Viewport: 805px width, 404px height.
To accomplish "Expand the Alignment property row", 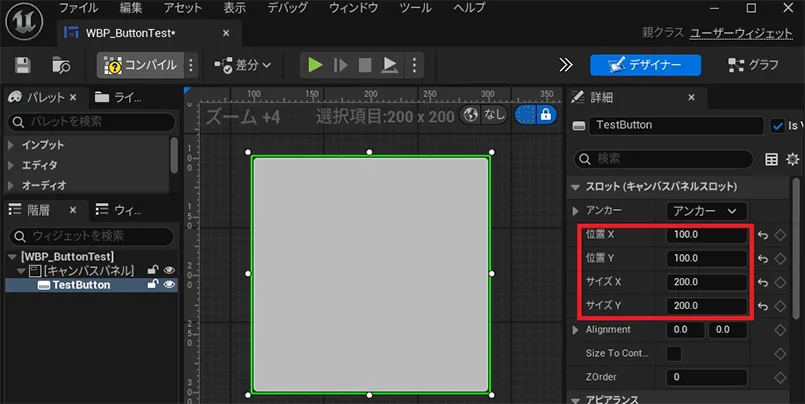I will (575, 330).
